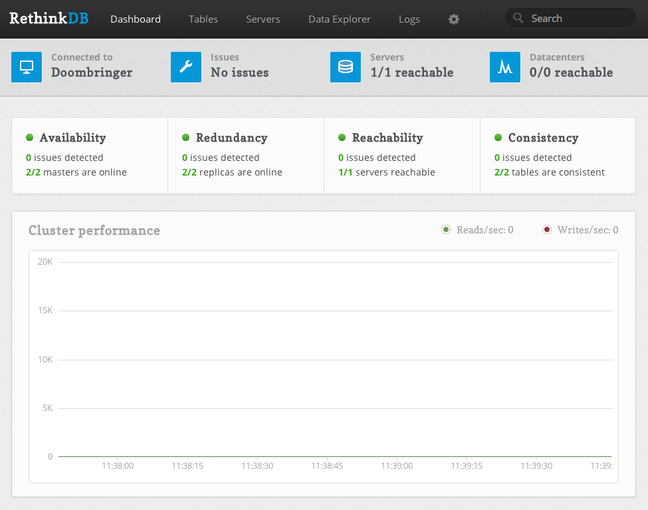Click the 11:38:30 time label
Viewport: 648px width, 510px height.
[257, 466]
